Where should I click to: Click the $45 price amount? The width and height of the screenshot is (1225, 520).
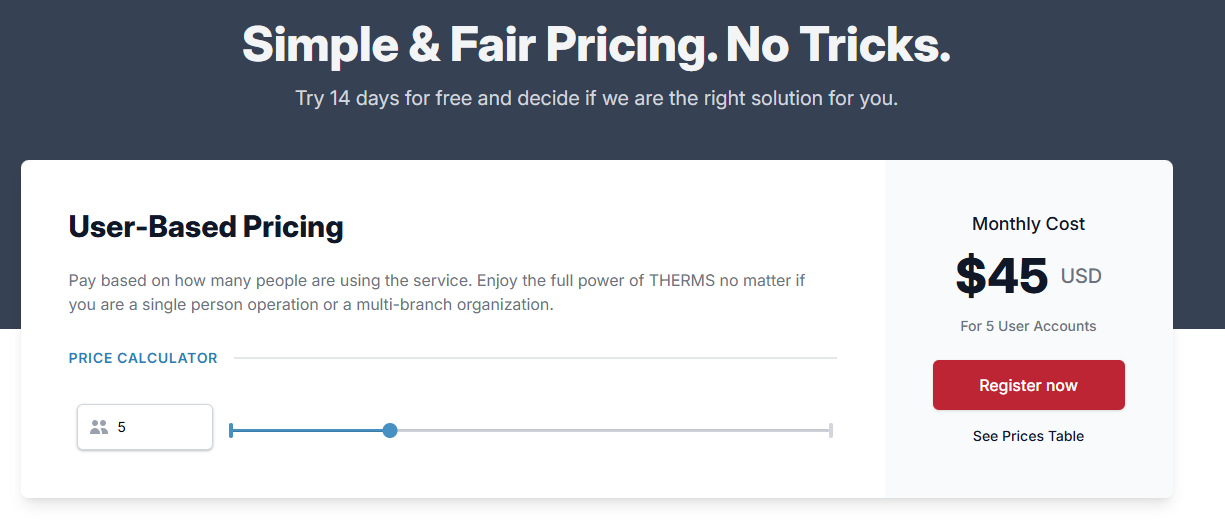(1002, 276)
